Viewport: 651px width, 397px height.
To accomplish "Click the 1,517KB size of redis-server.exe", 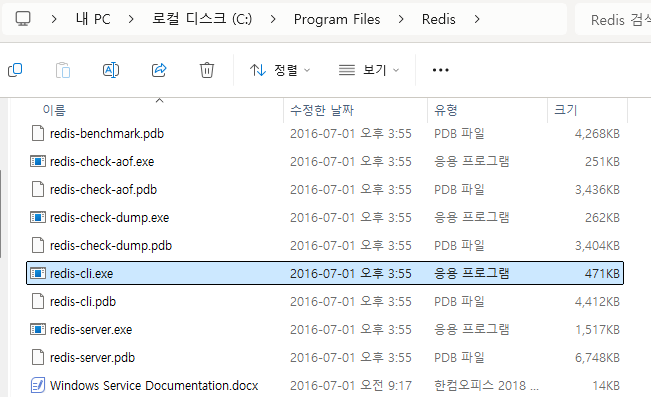I will (x=597, y=330).
